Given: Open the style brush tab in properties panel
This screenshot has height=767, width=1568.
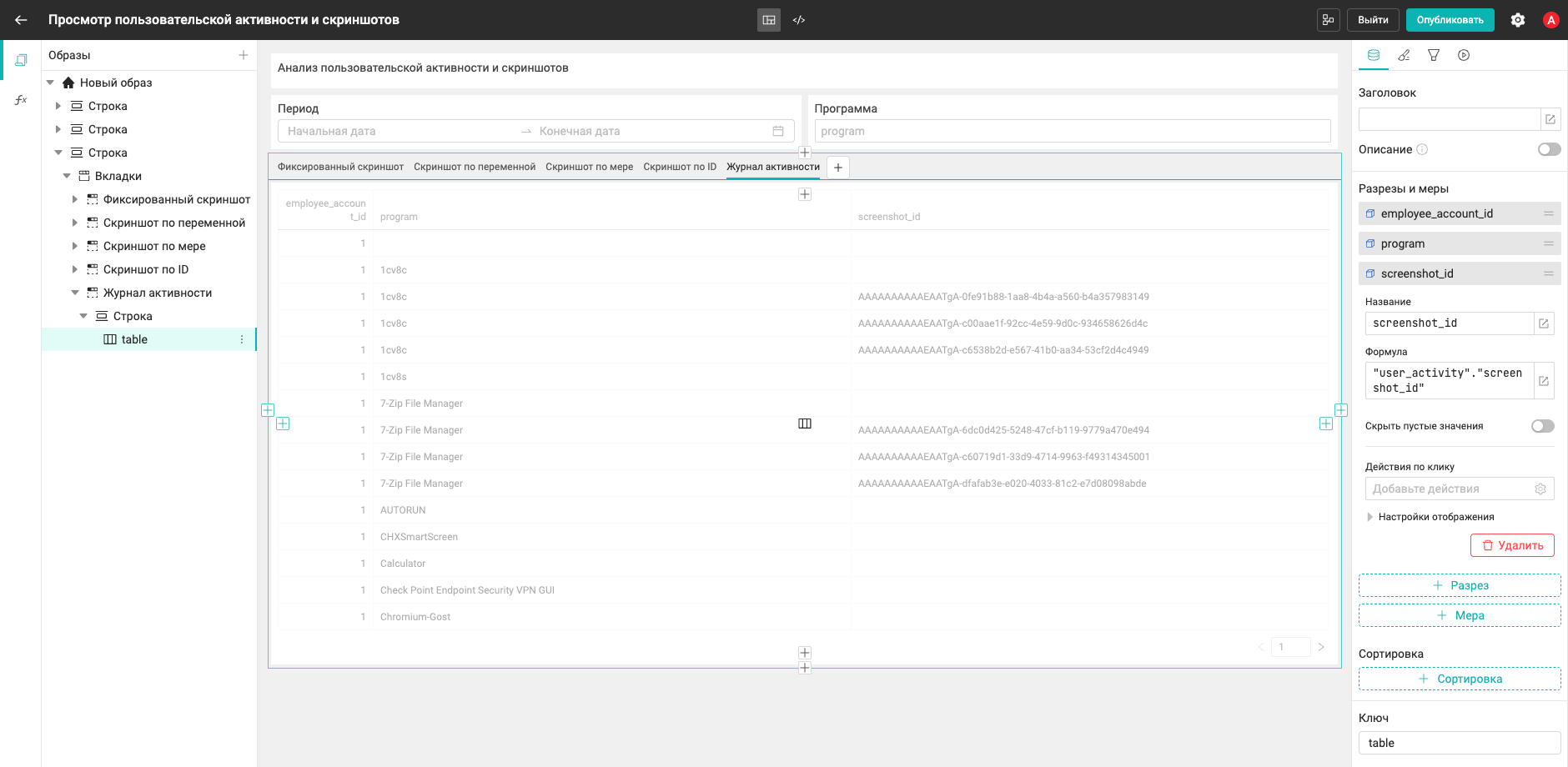Looking at the screenshot, I should pyautogui.click(x=1404, y=55).
